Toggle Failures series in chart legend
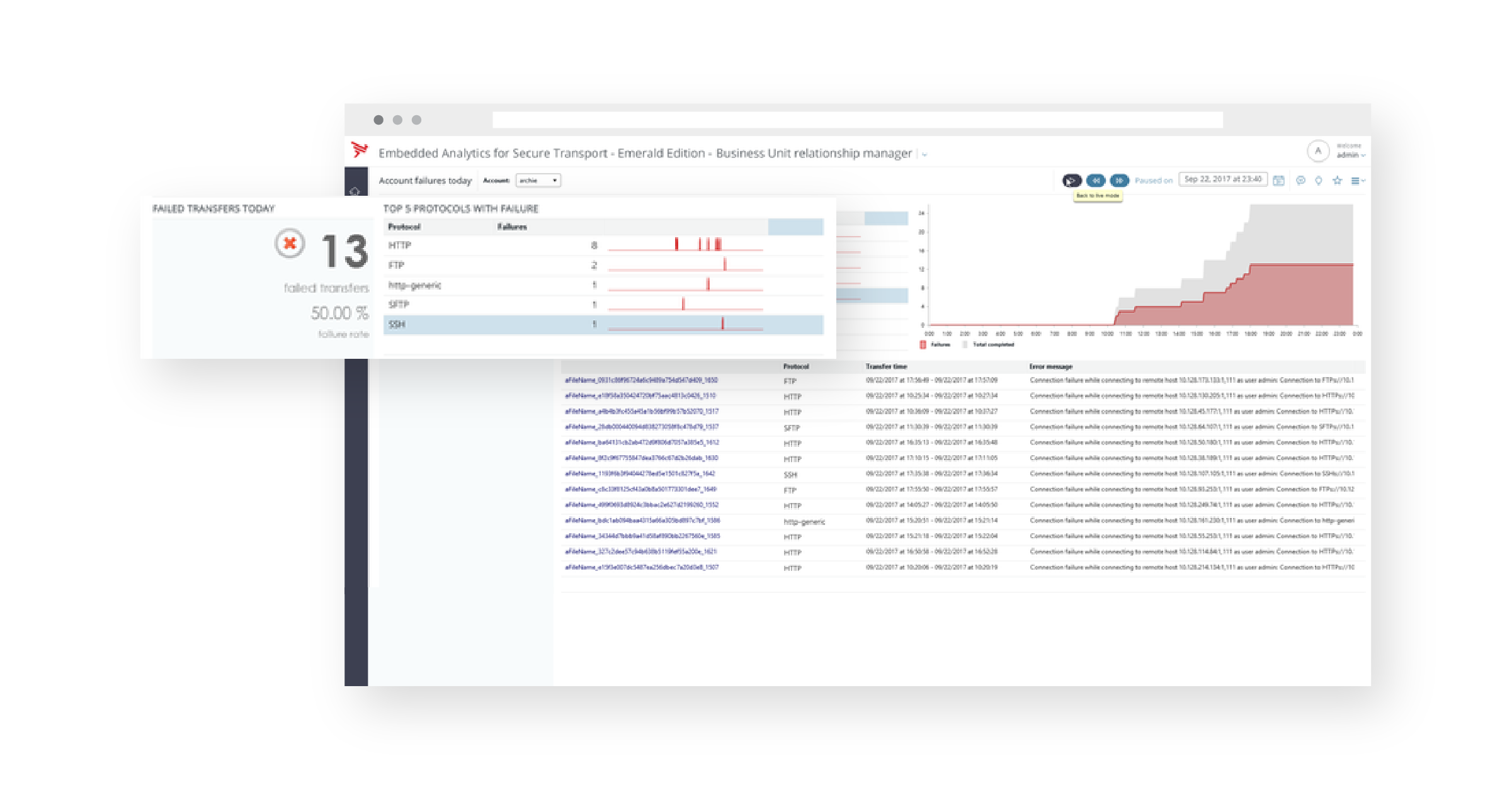The height and width of the screenshot is (790, 1512). pyautogui.click(x=935, y=344)
